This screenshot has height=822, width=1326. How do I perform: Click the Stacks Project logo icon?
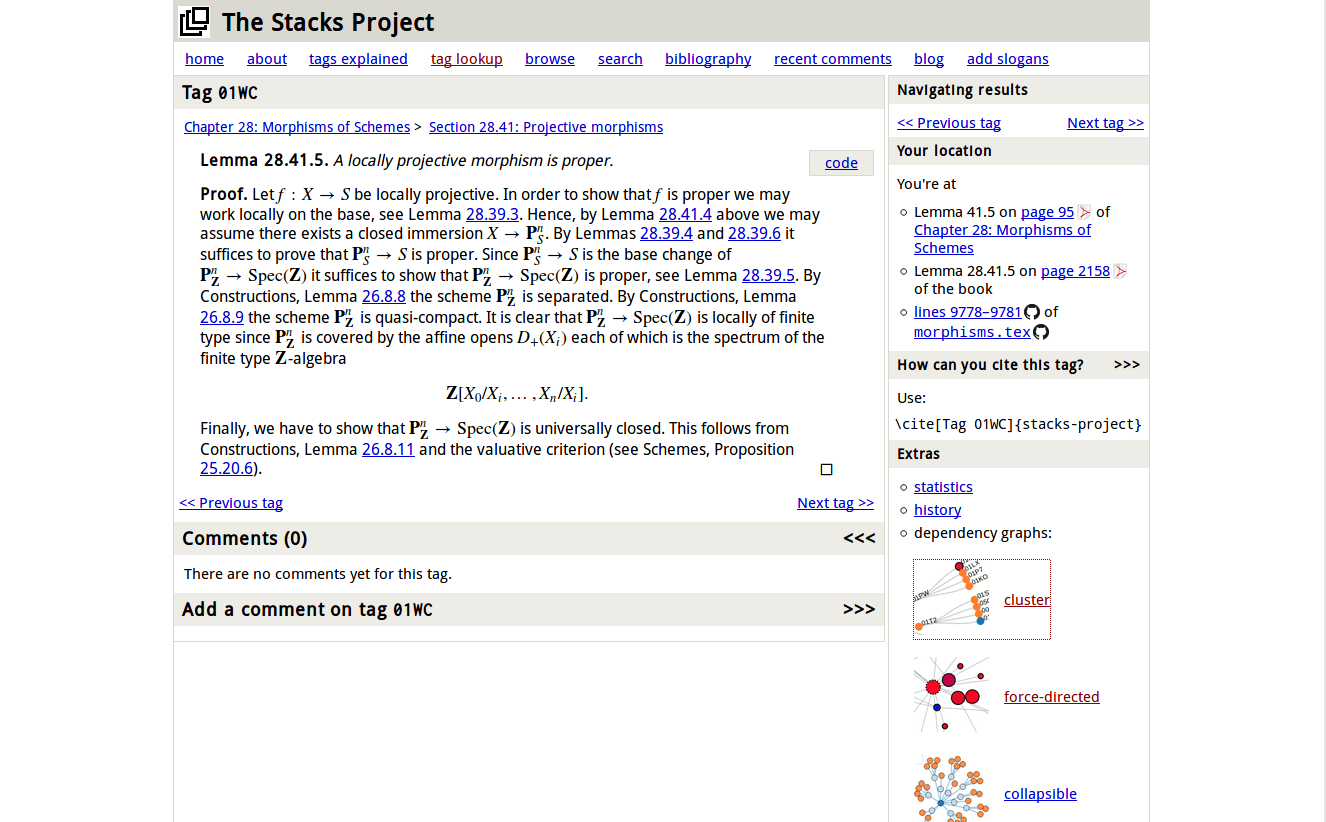point(194,22)
